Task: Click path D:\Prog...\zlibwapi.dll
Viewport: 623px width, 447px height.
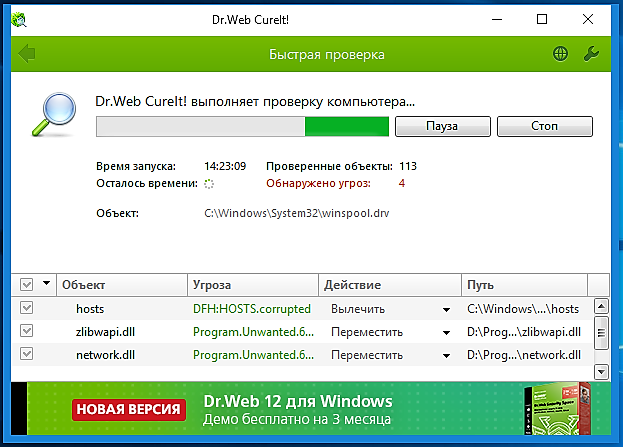Action: (x=524, y=332)
